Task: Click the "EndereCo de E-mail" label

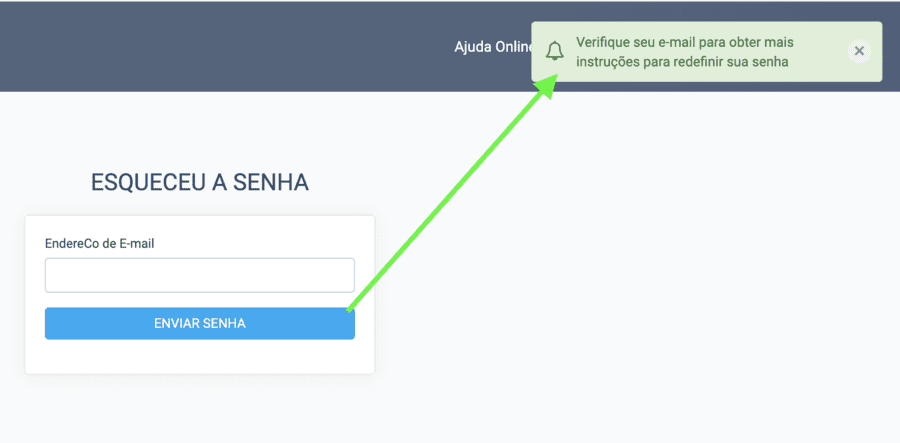Action: coord(99,243)
